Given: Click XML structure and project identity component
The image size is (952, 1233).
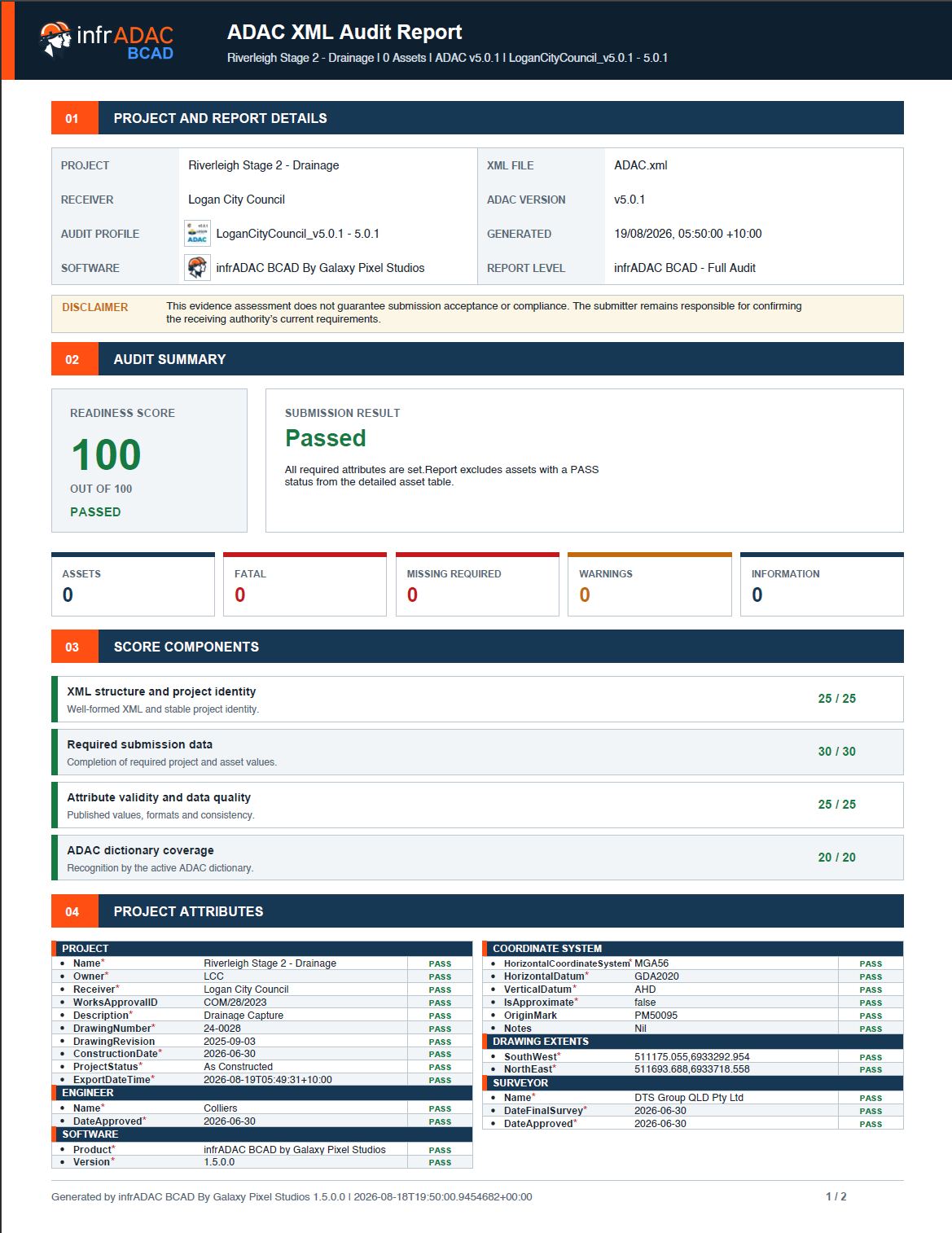Looking at the screenshot, I should tap(477, 699).
